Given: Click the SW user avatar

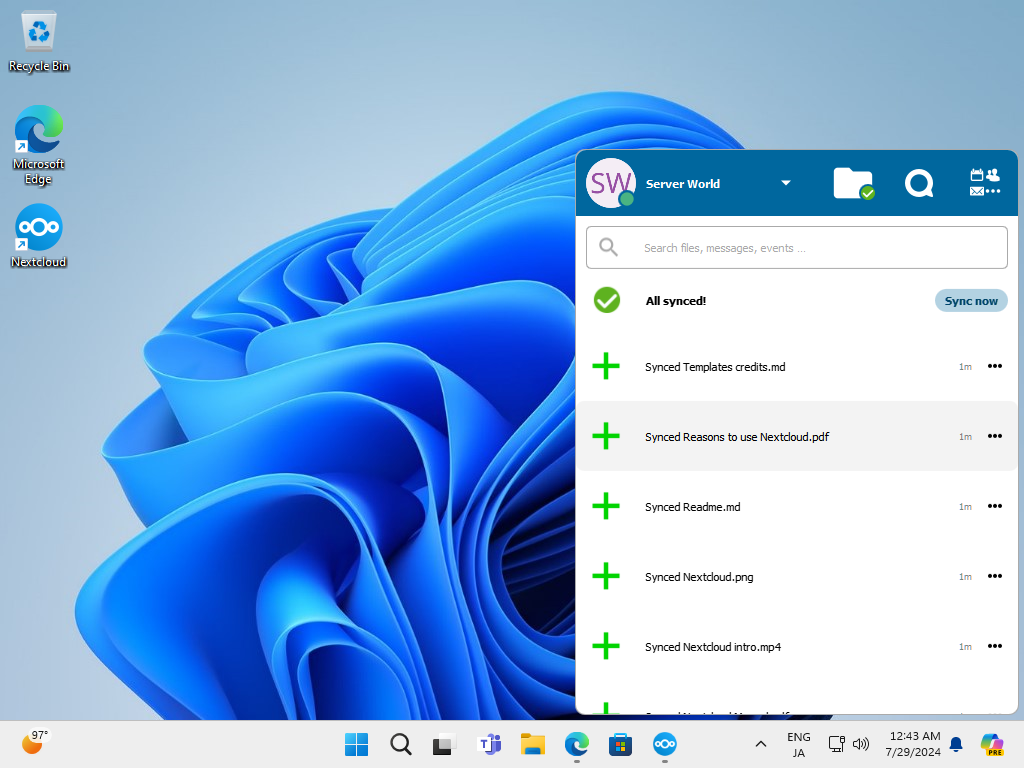Looking at the screenshot, I should (611, 183).
